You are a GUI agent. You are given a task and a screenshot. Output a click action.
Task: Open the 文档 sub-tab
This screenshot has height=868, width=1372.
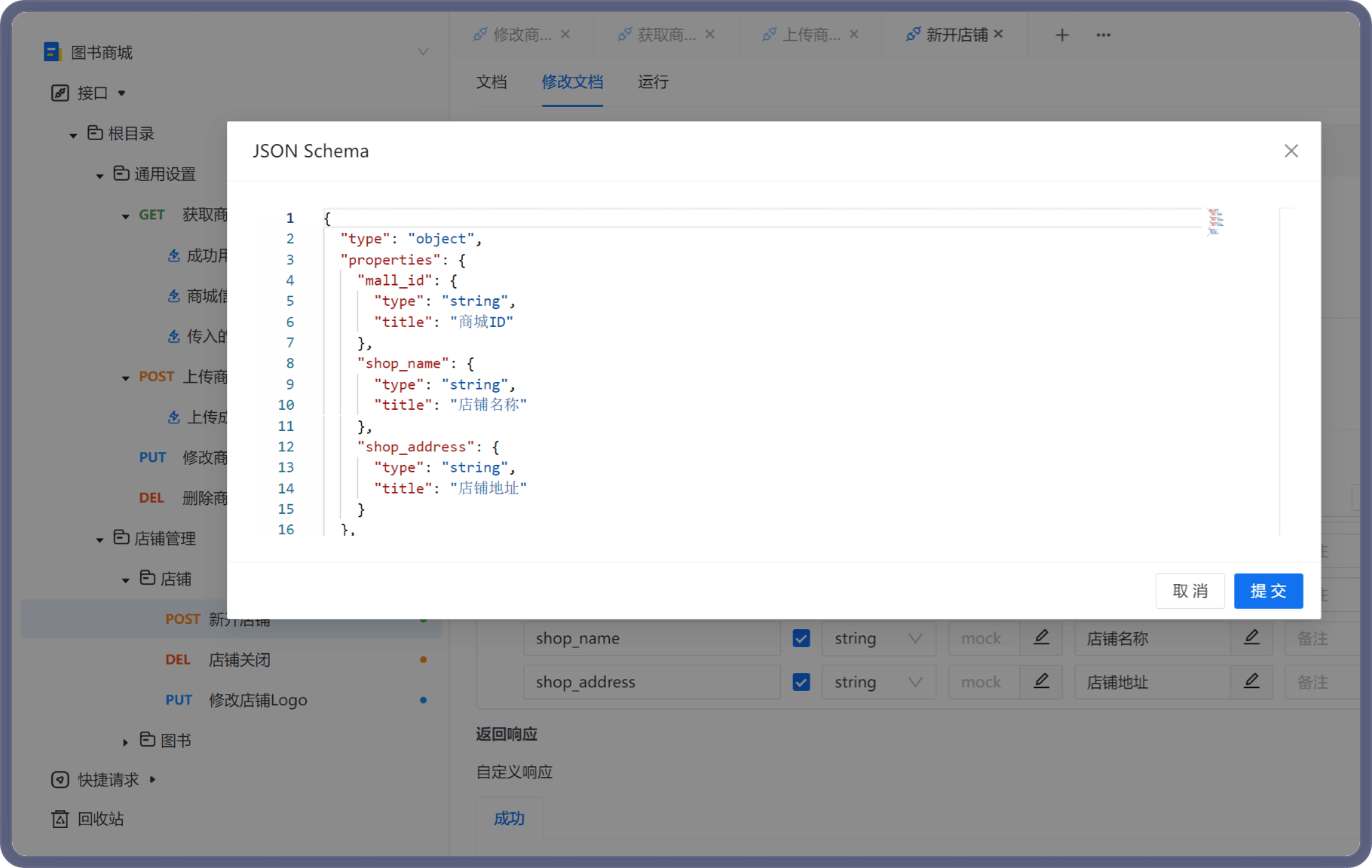pos(492,82)
